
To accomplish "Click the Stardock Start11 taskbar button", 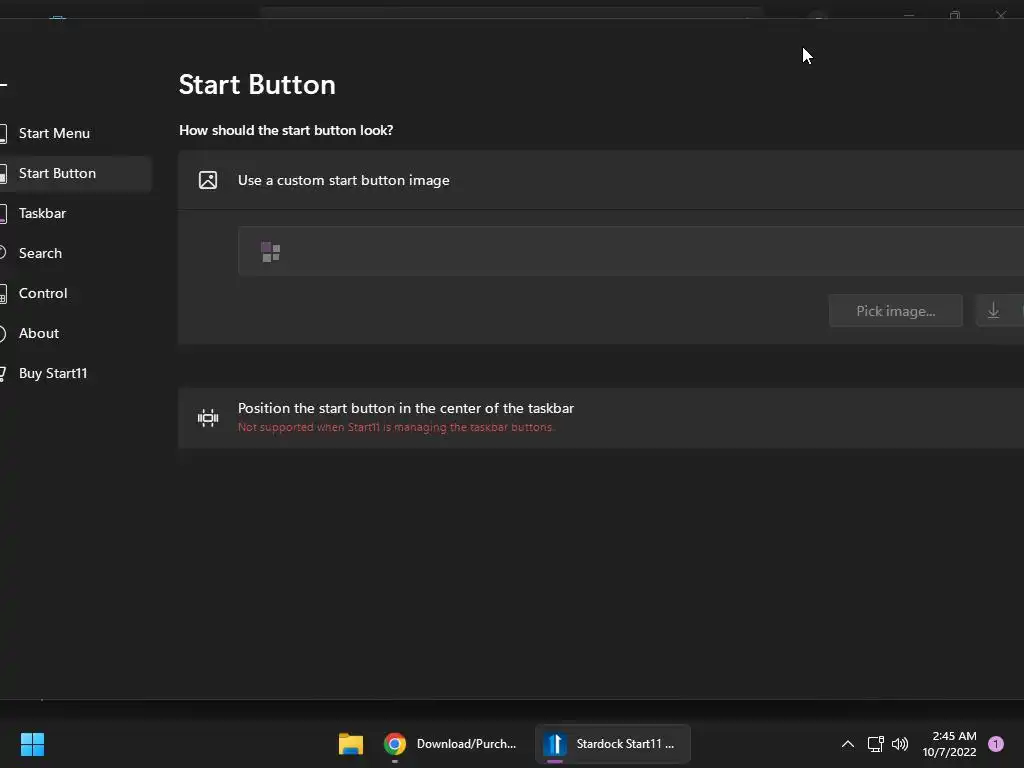I will (613, 744).
